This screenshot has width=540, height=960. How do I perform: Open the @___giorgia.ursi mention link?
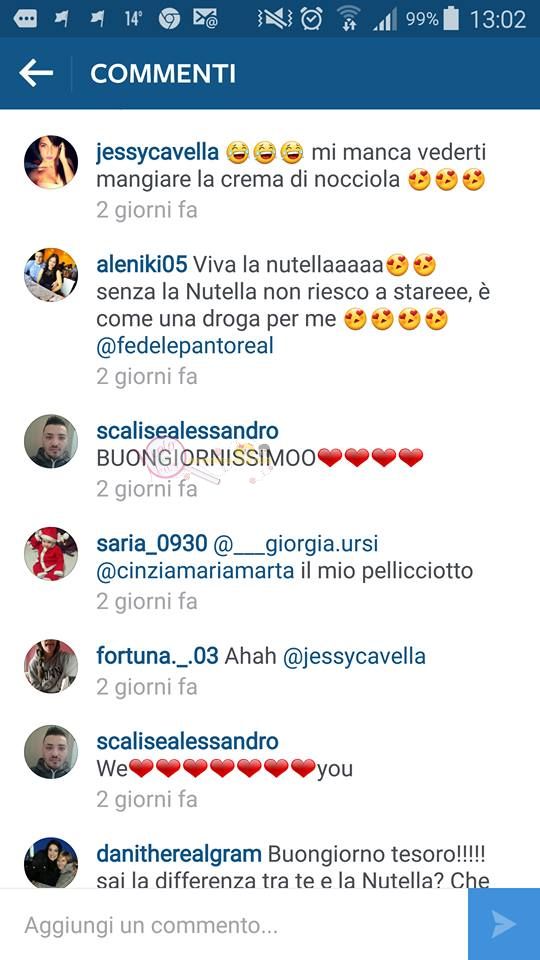coord(296,544)
